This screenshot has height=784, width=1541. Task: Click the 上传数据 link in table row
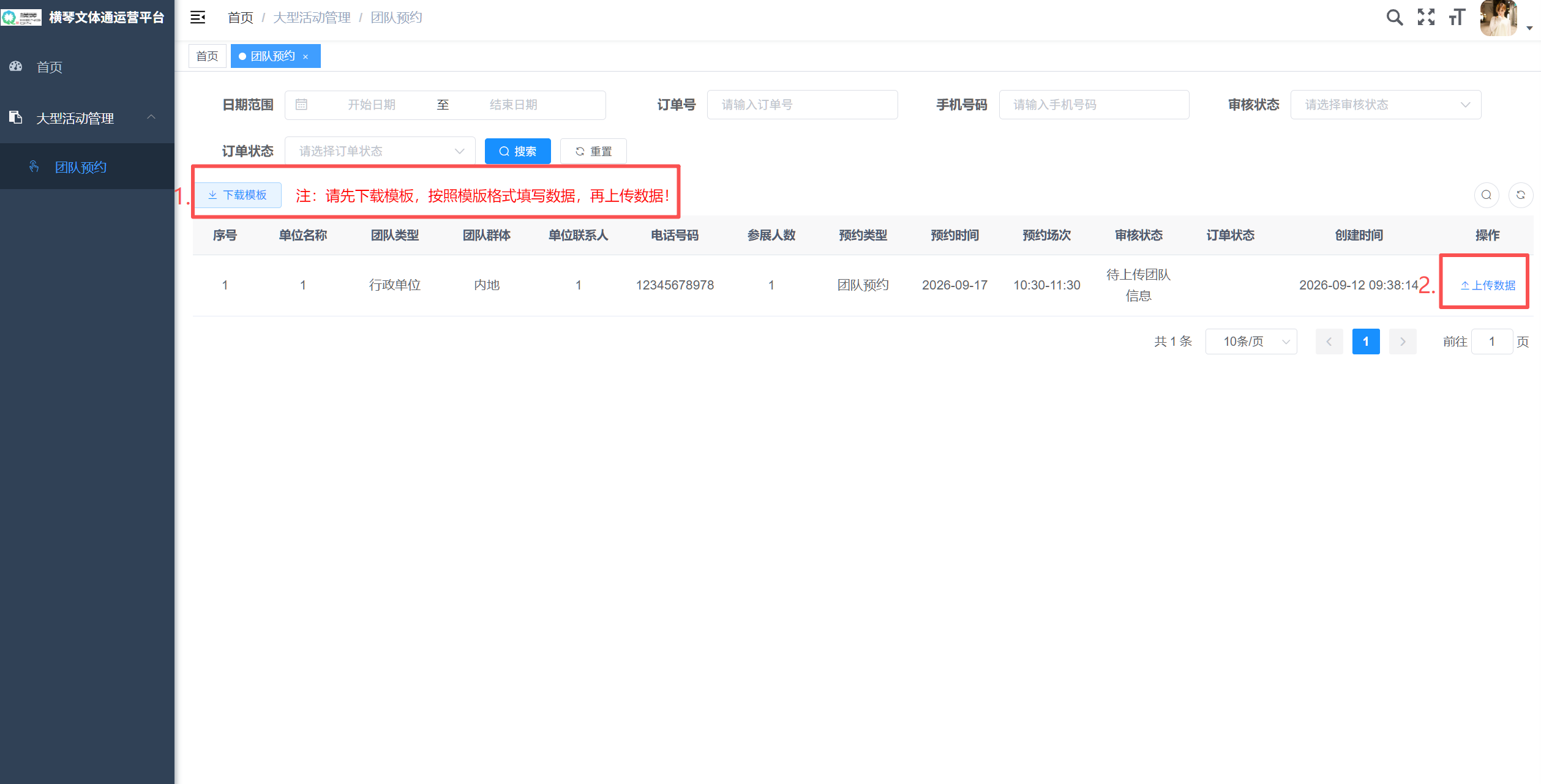click(x=1488, y=285)
